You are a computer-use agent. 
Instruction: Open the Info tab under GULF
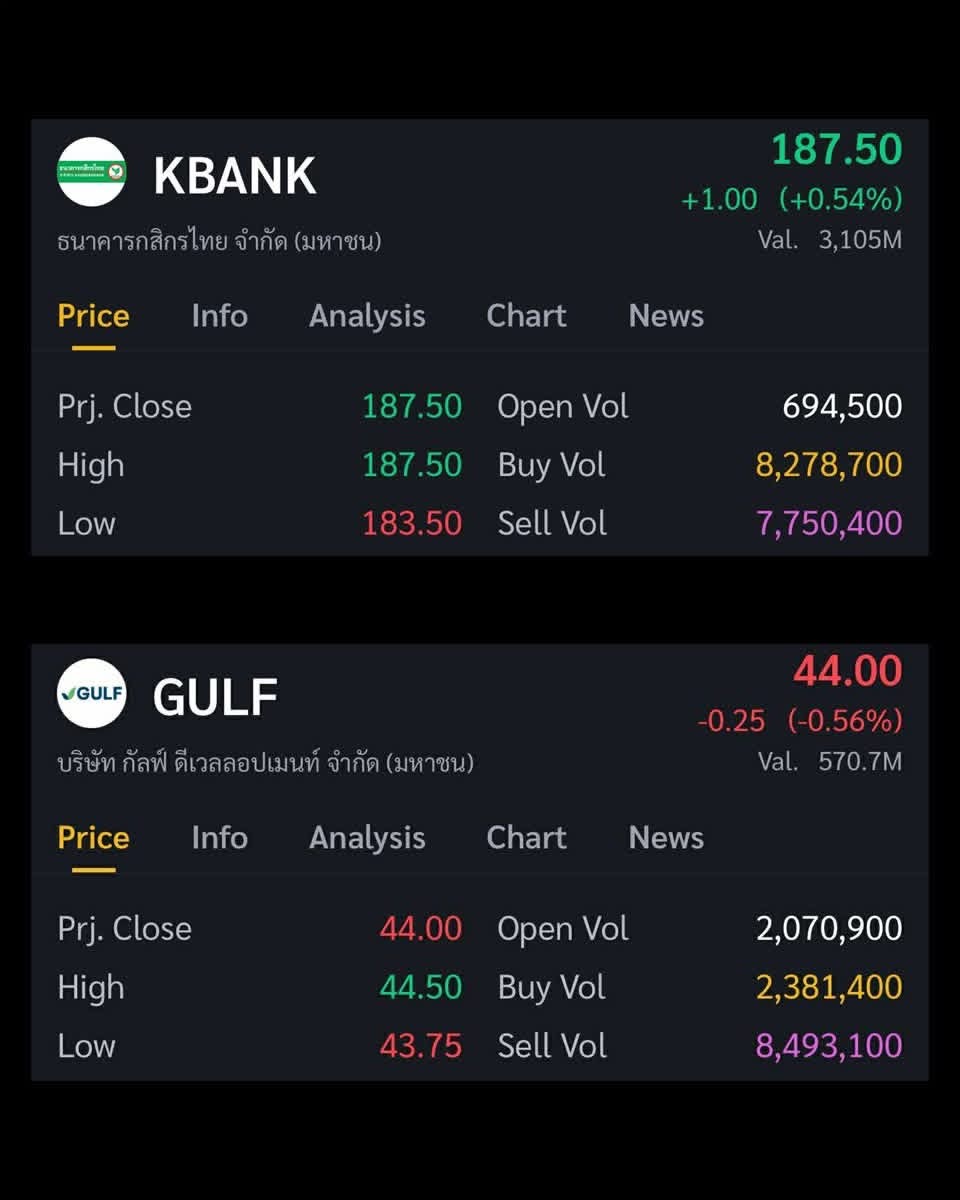[219, 838]
